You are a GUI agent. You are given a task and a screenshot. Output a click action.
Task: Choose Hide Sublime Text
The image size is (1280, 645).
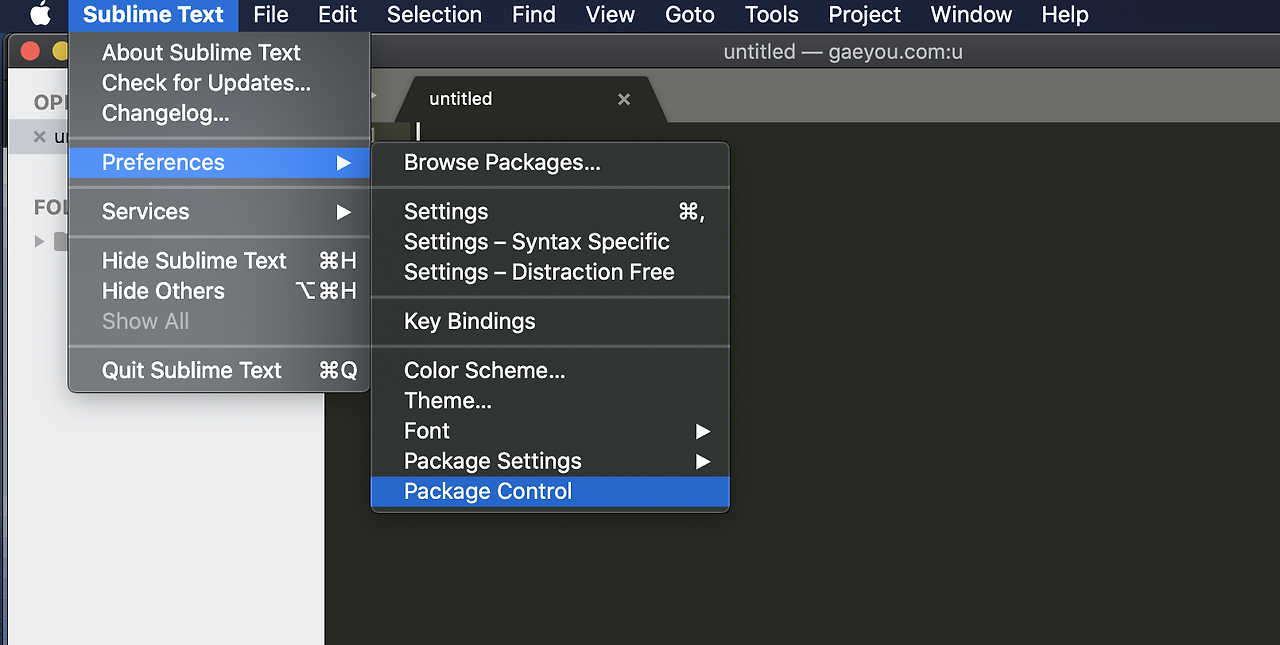click(219, 261)
